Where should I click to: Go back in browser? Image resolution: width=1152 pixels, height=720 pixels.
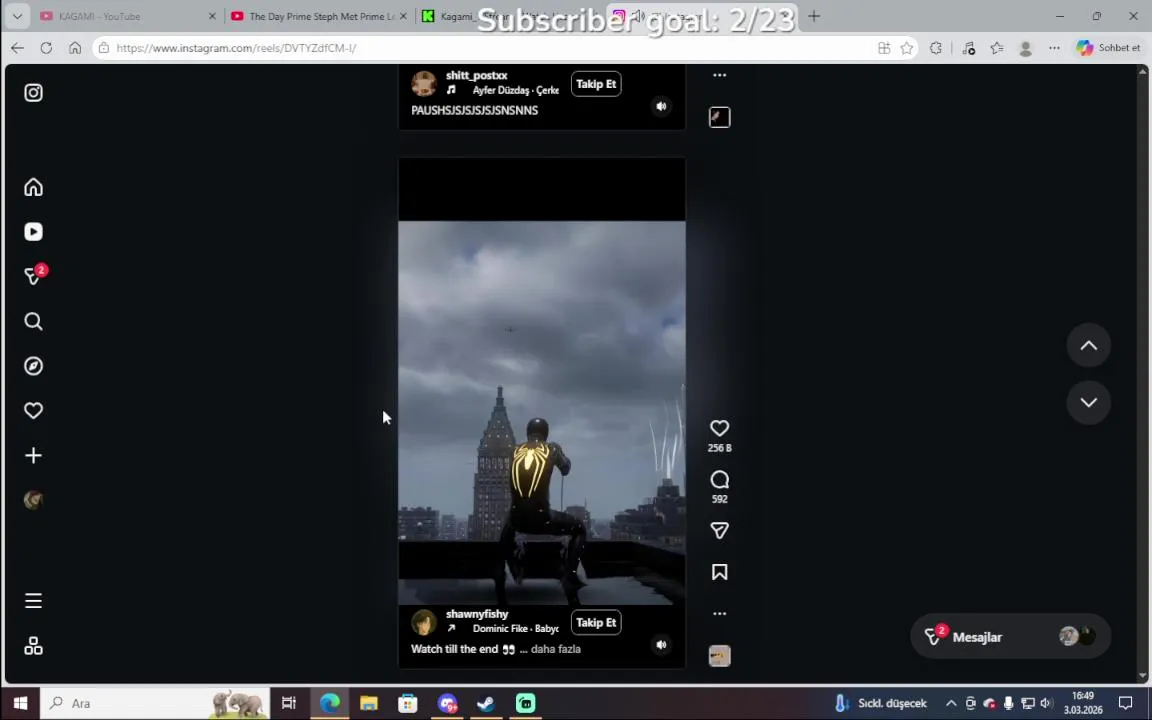pos(17,48)
